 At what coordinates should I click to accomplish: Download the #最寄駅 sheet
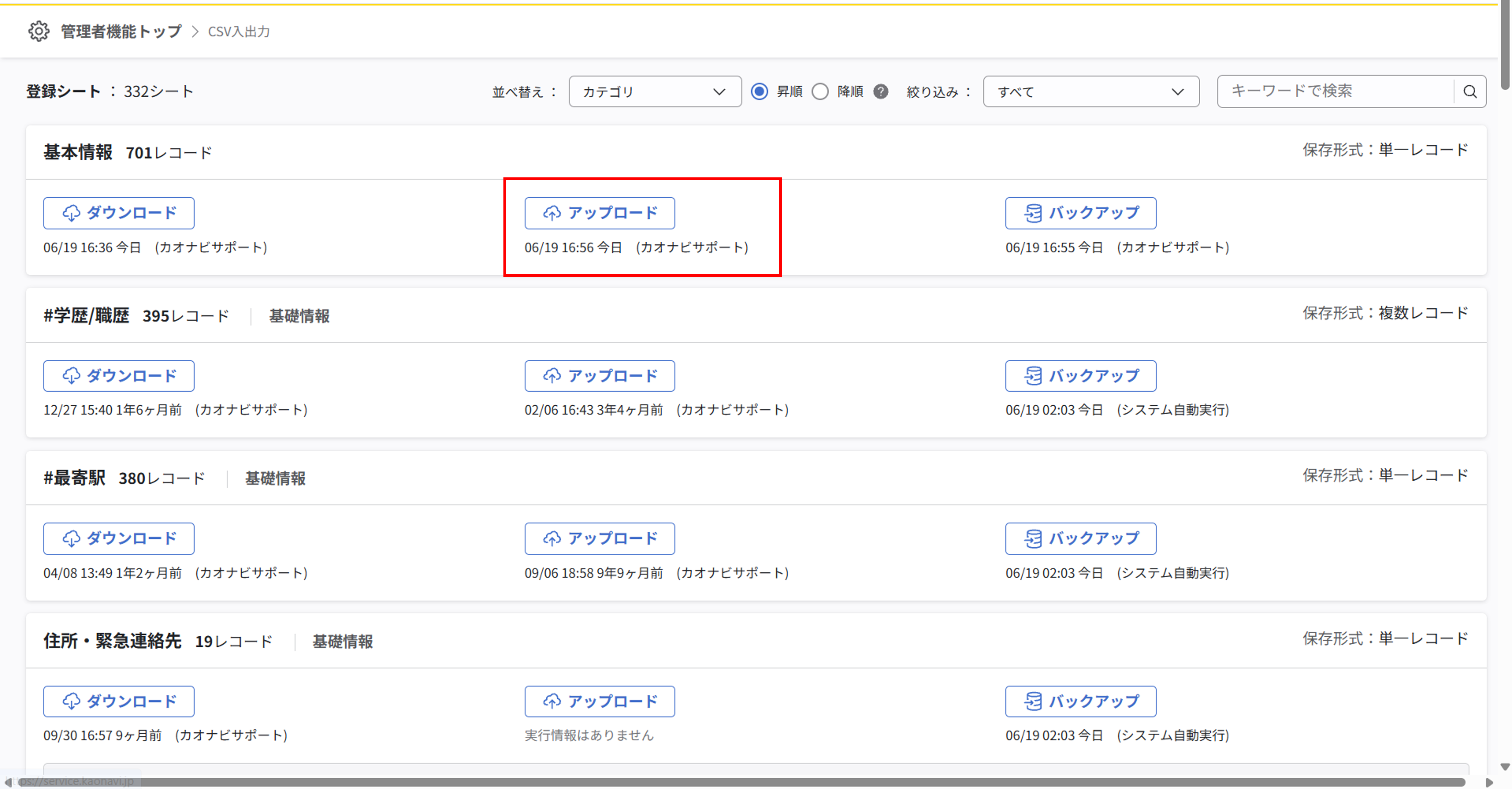pos(119,538)
